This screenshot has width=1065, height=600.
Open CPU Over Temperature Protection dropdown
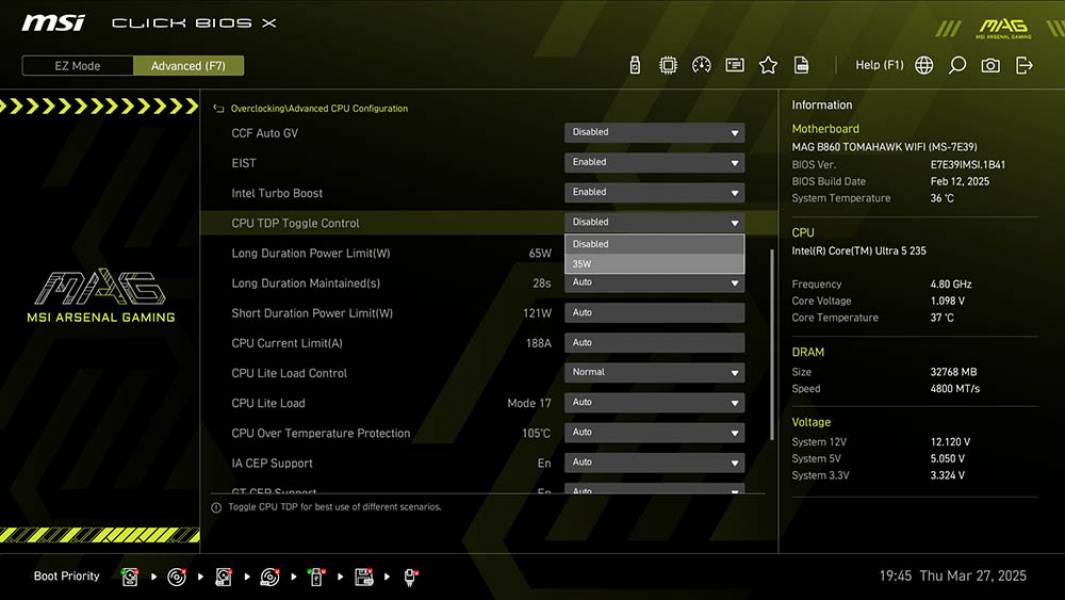pyautogui.click(x=654, y=432)
